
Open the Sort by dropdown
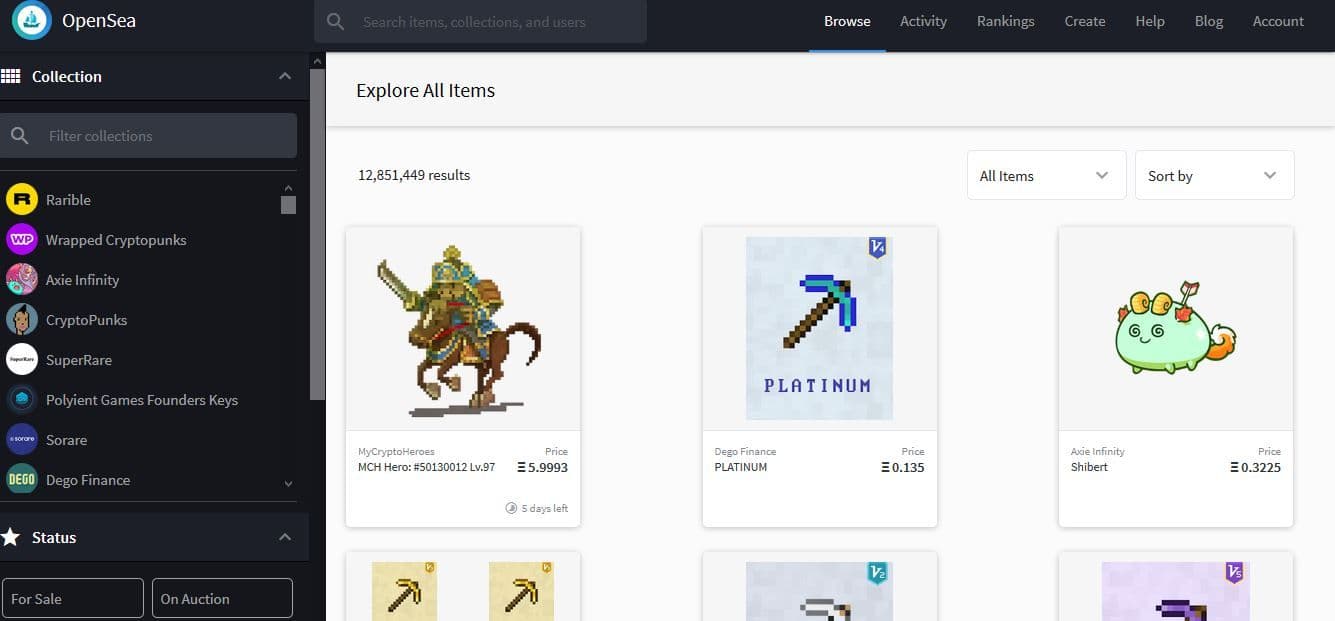(x=1213, y=176)
